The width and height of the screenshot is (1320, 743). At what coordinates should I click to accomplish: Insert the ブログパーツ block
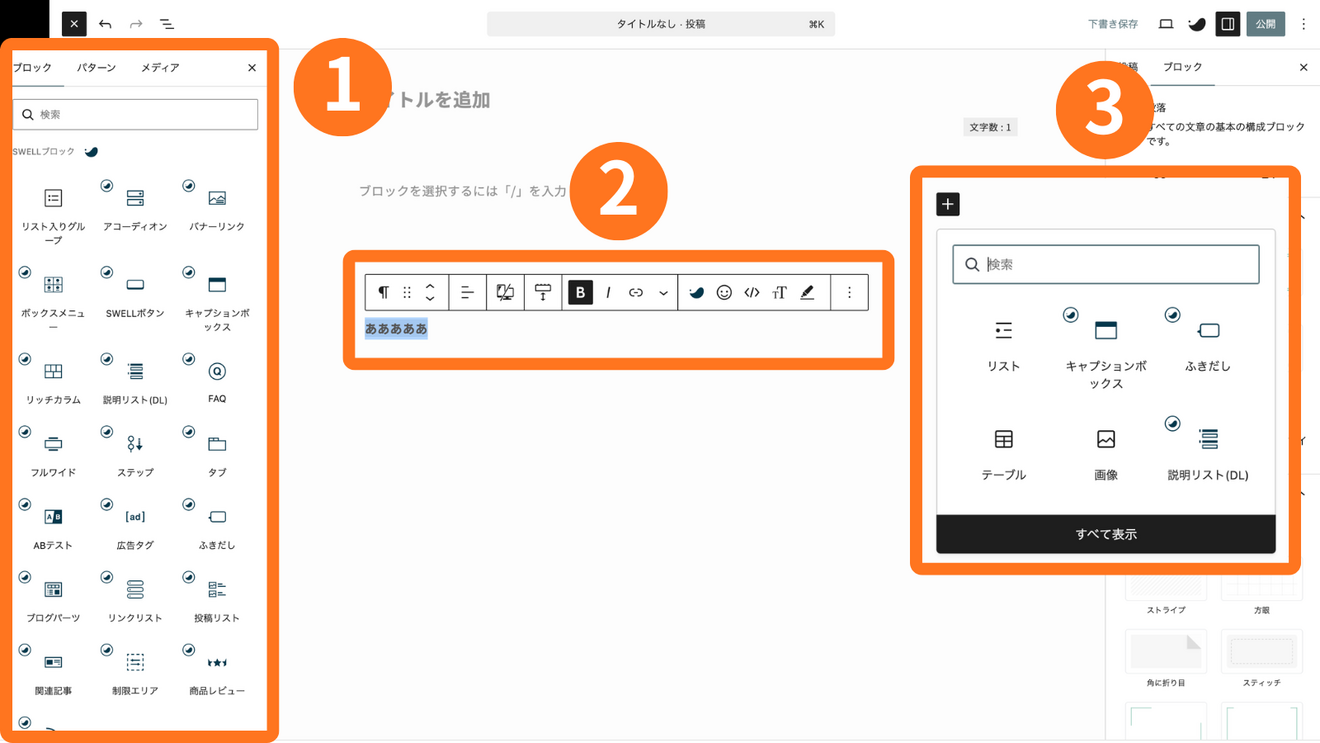(53, 600)
